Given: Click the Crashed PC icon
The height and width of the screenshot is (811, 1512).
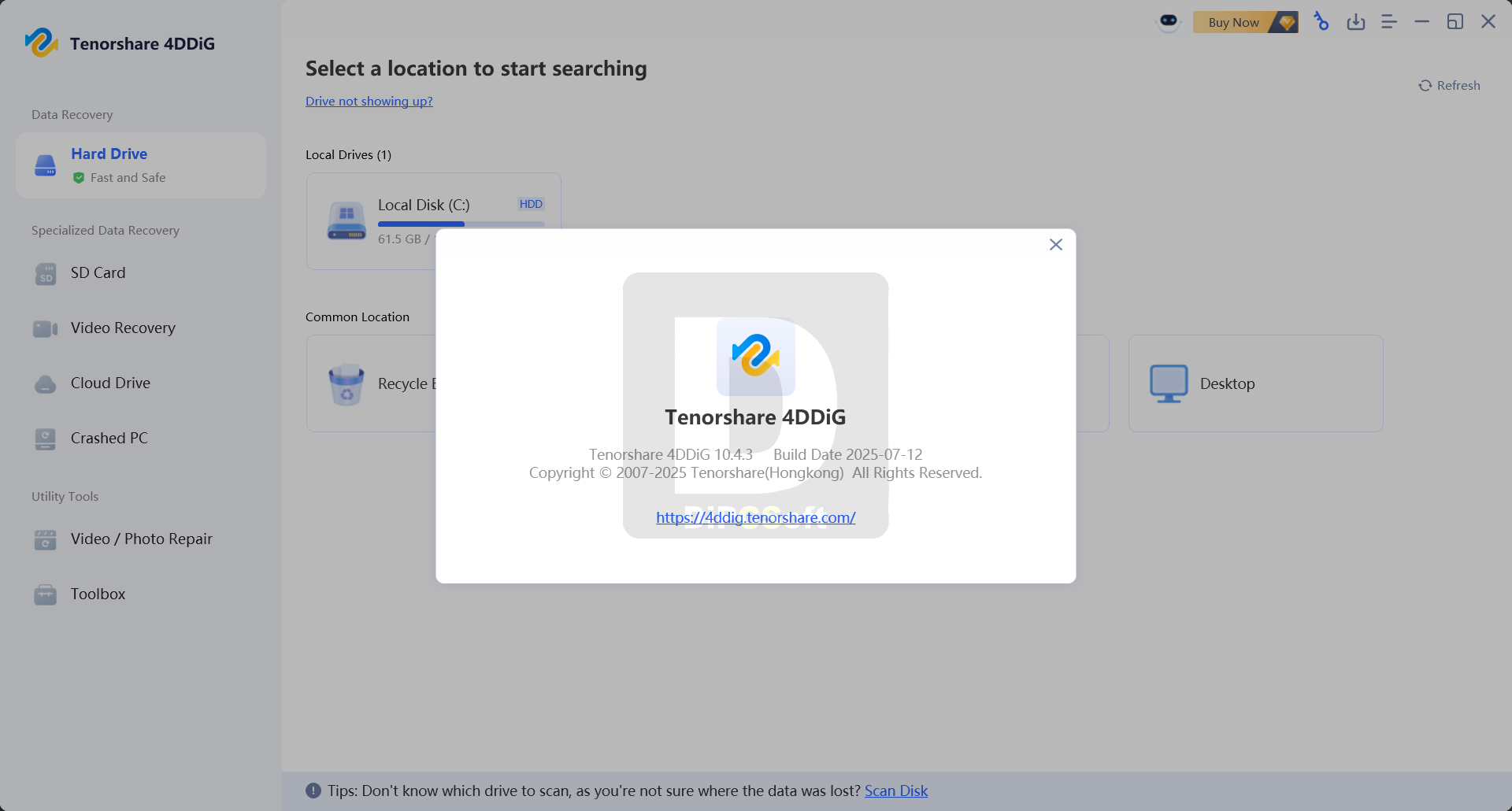Looking at the screenshot, I should [x=46, y=439].
